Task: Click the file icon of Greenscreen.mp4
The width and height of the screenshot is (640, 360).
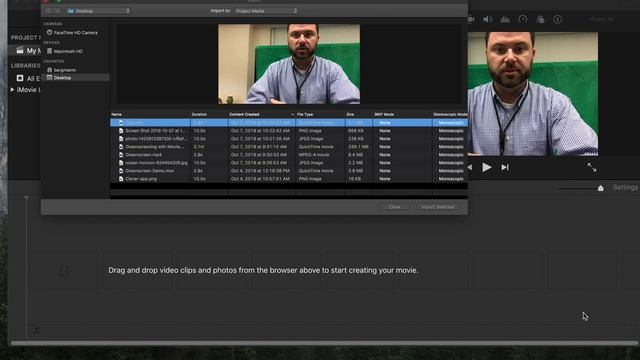Action: pyautogui.click(x=121, y=155)
